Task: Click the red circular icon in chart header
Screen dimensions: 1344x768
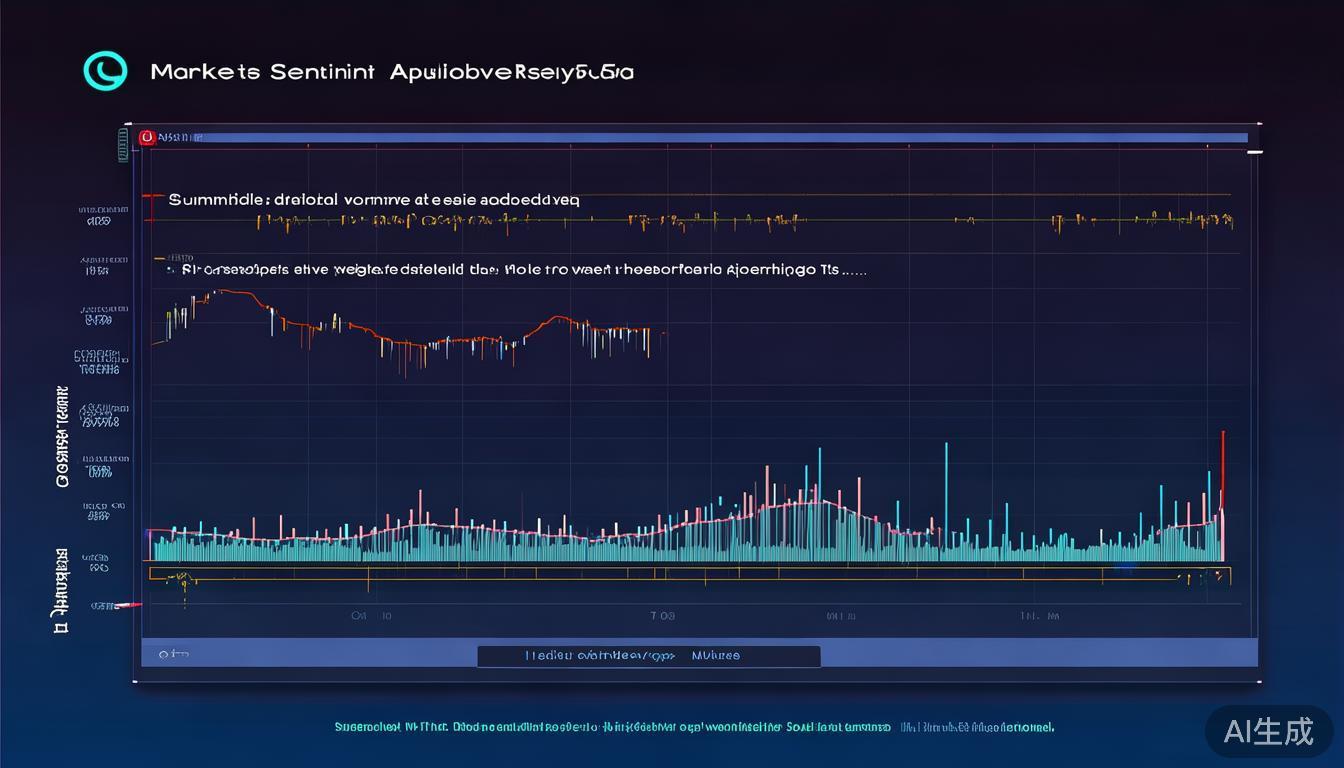Action: coord(148,137)
